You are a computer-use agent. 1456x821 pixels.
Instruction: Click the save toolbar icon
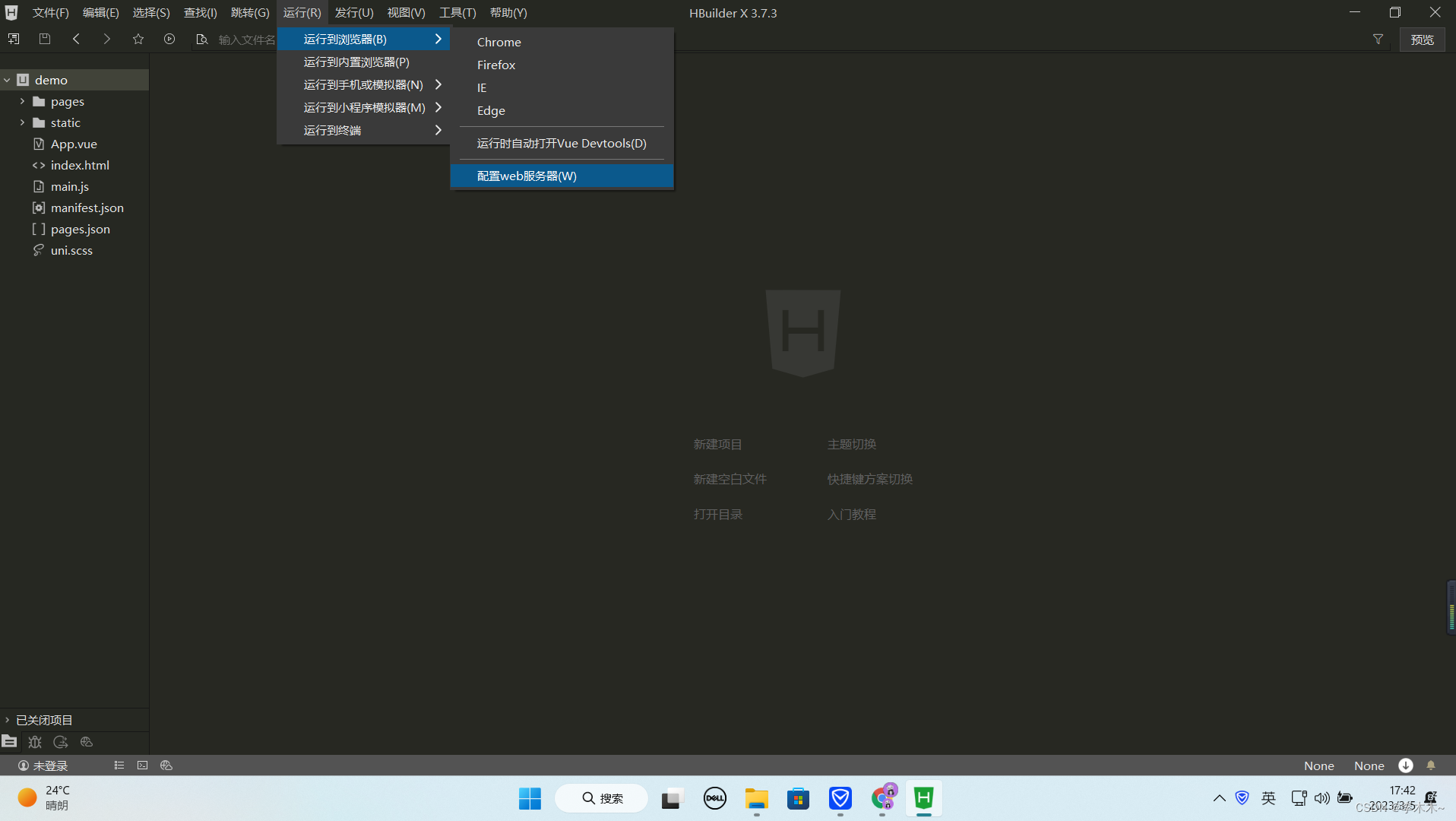click(x=45, y=39)
